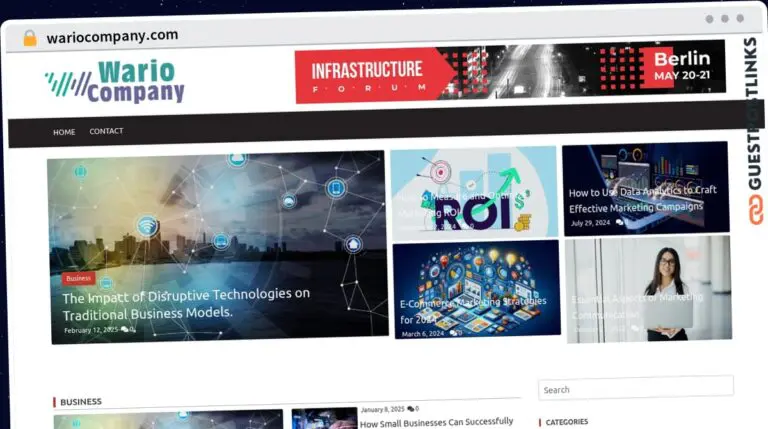The height and width of the screenshot is (429, 768).
Task: Go to the Home menu item
Action: (64, 132)
